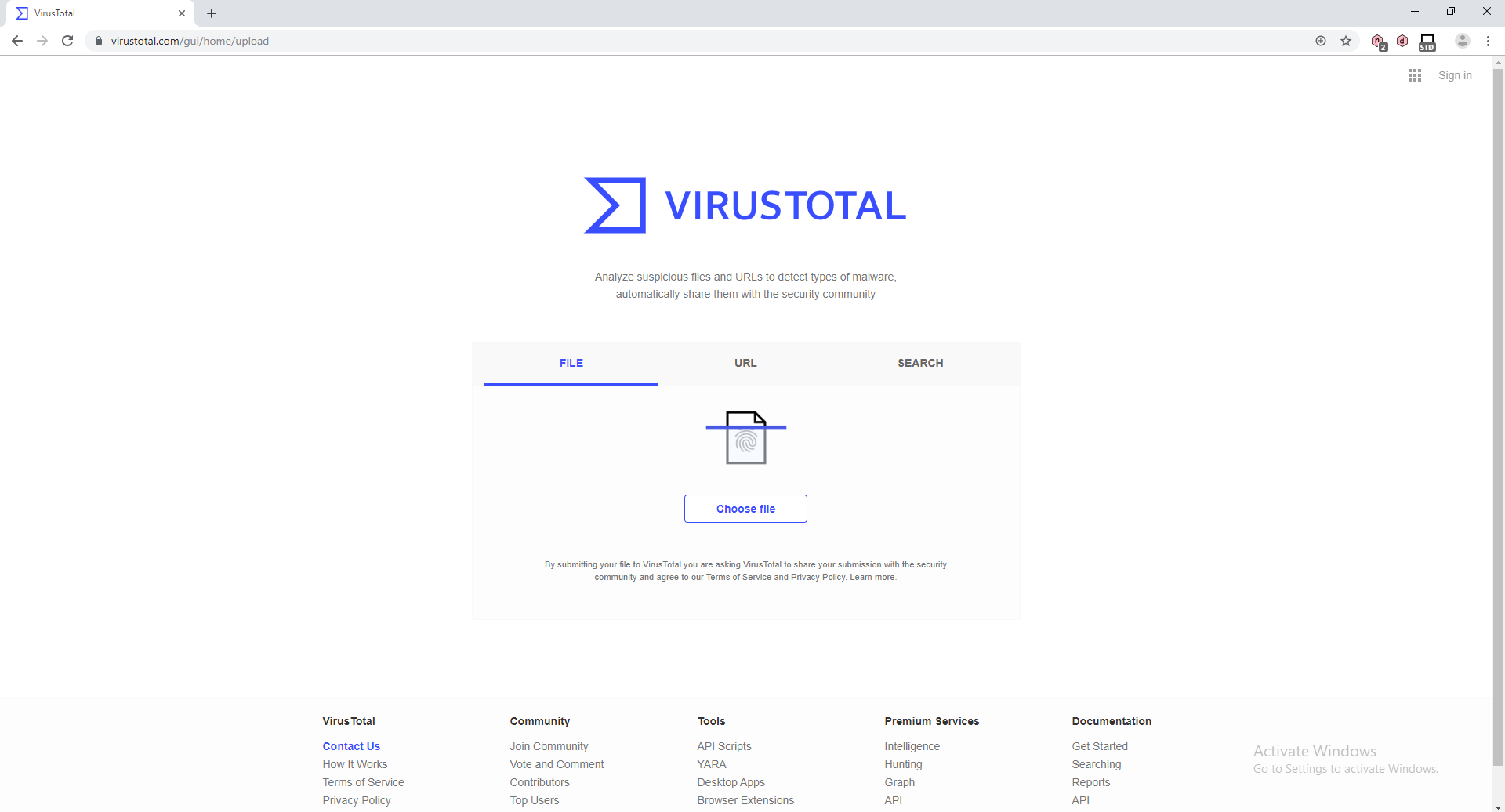Click the Choose file button
The height and width of the screenshot is (812, 1505).
[745, 509]
